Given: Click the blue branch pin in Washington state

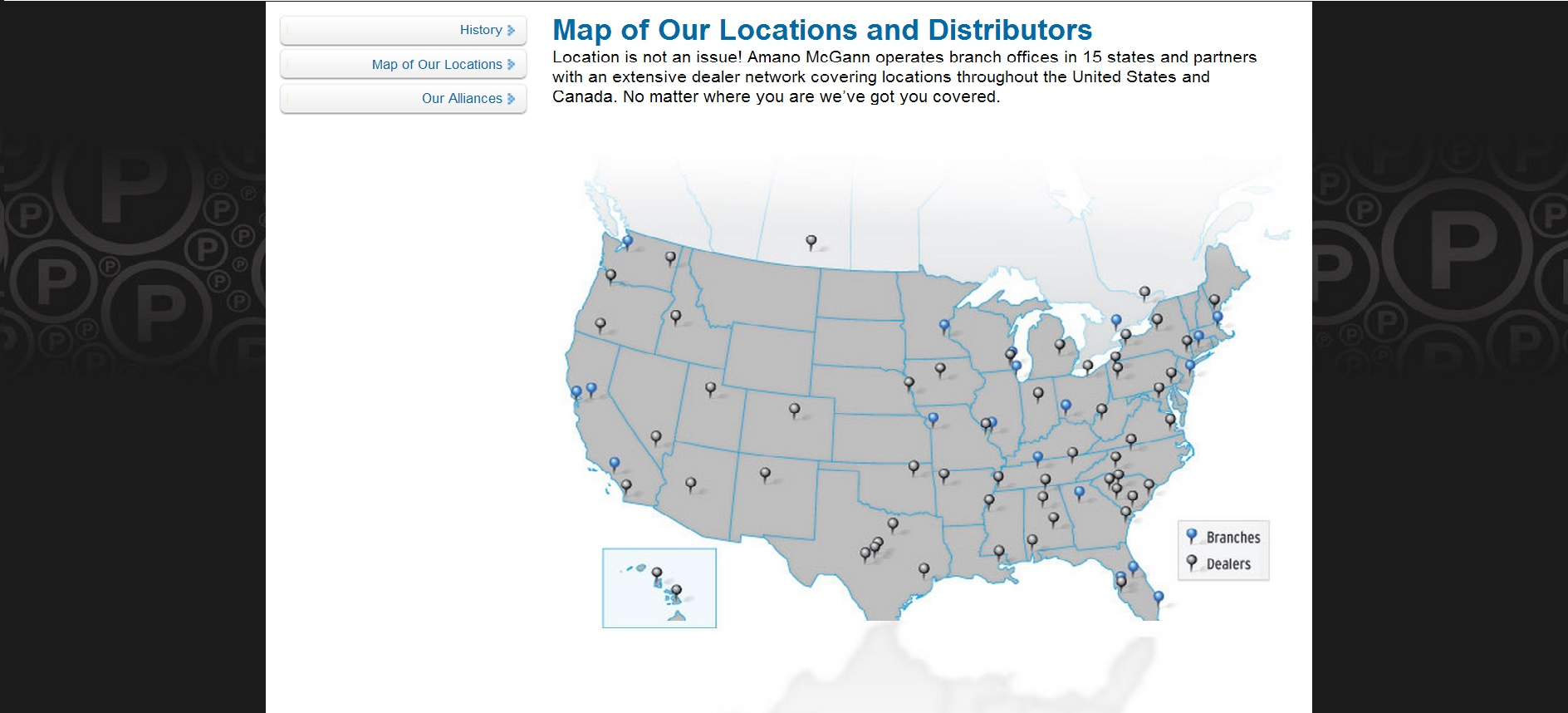Looking at the screenshot, I should coord(628,241).
